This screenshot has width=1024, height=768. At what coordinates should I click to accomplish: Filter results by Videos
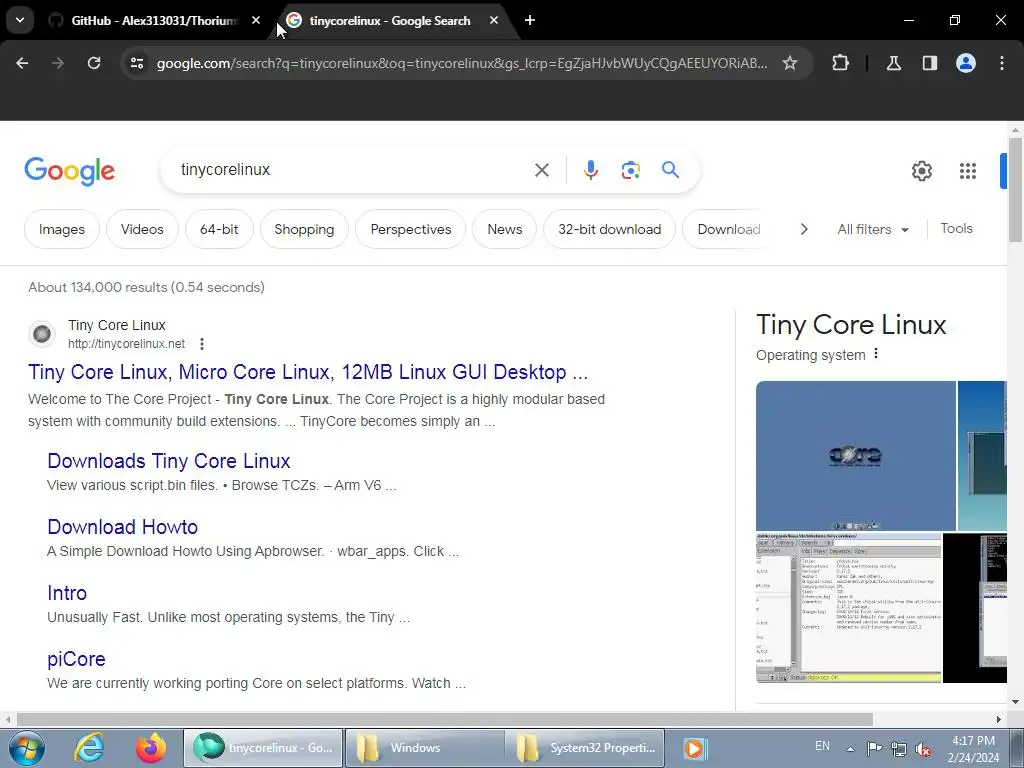pyautogui.click(x=142, y=229)
